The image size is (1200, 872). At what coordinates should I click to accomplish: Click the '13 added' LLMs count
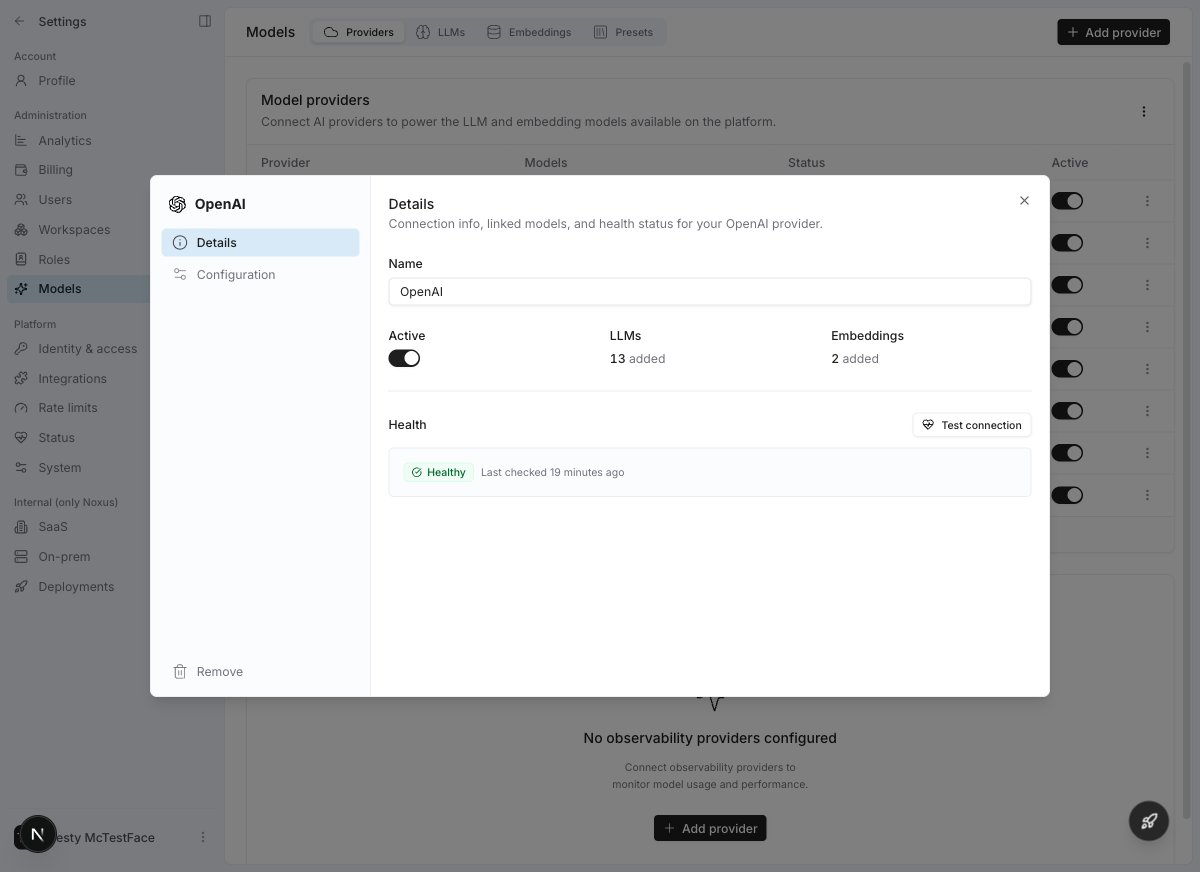[637, 359]
